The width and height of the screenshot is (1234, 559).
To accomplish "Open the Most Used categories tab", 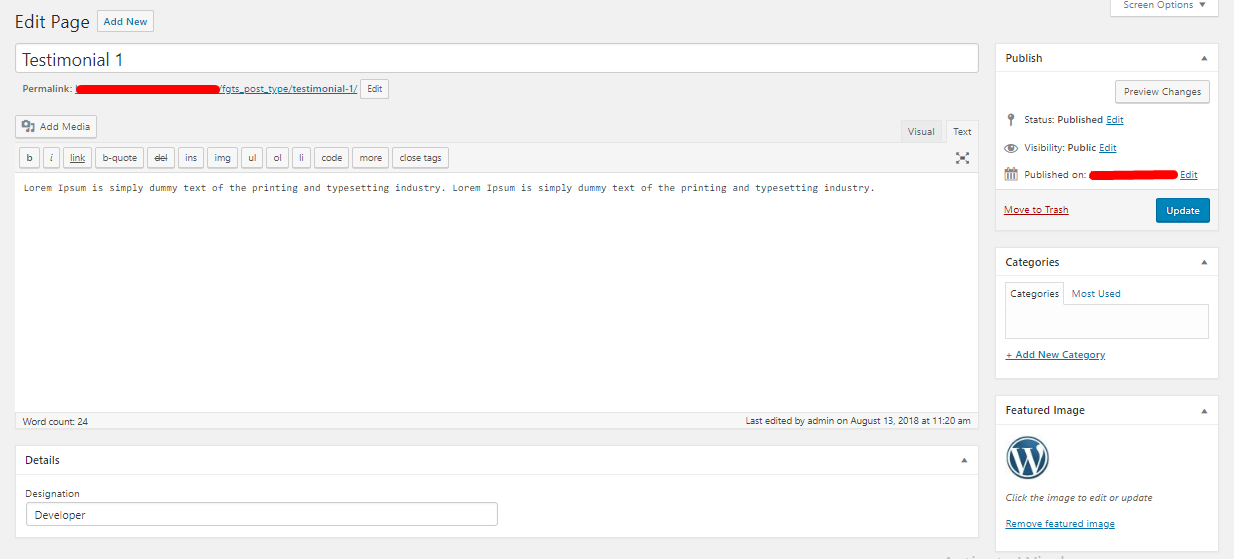I will 1096,294.
